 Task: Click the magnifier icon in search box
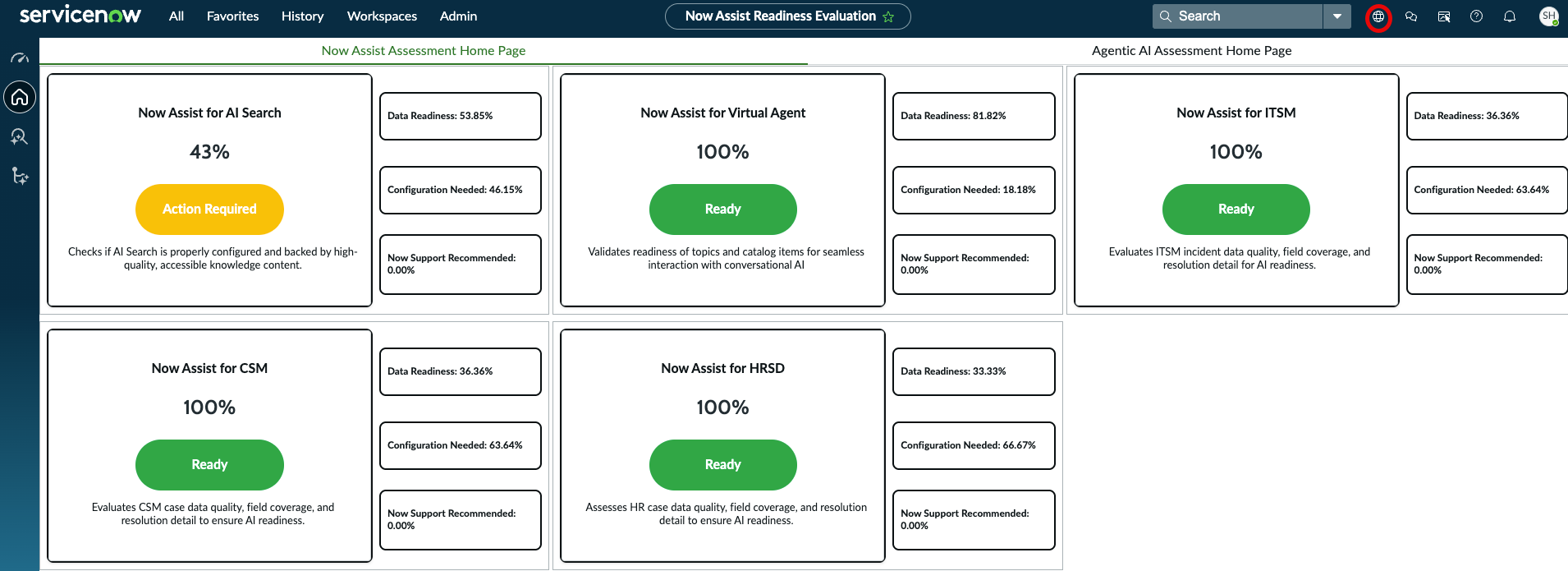pos(1165,16)
